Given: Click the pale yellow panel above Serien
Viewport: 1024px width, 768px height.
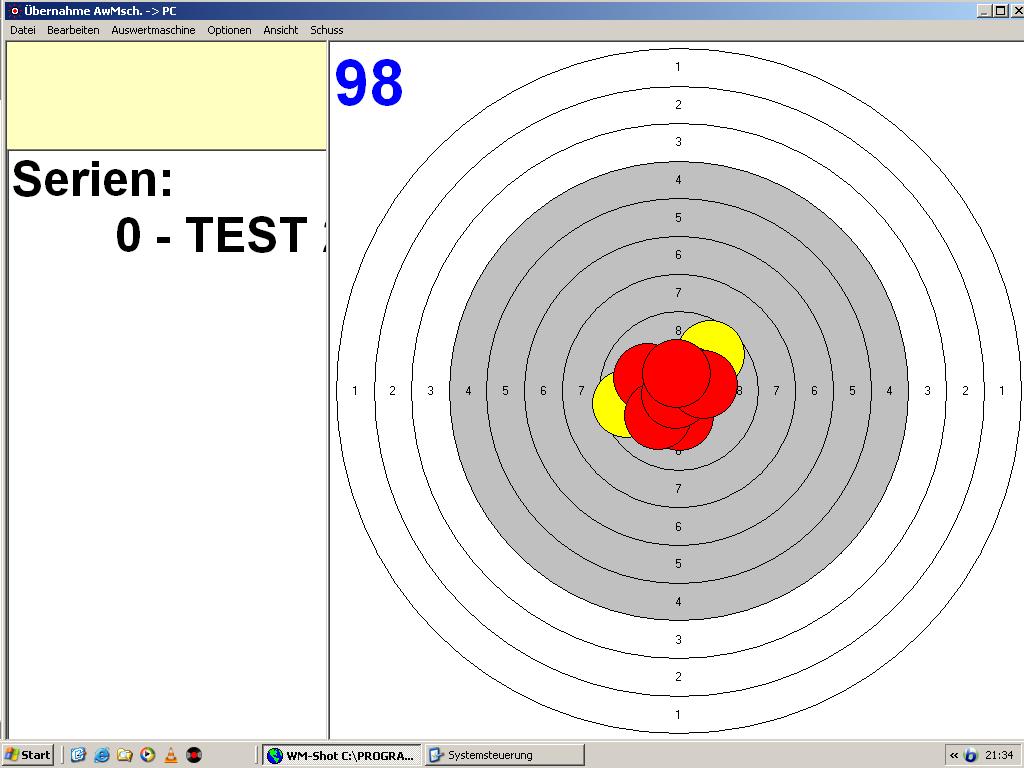Looking at the screenshot, I should (166, 97).
